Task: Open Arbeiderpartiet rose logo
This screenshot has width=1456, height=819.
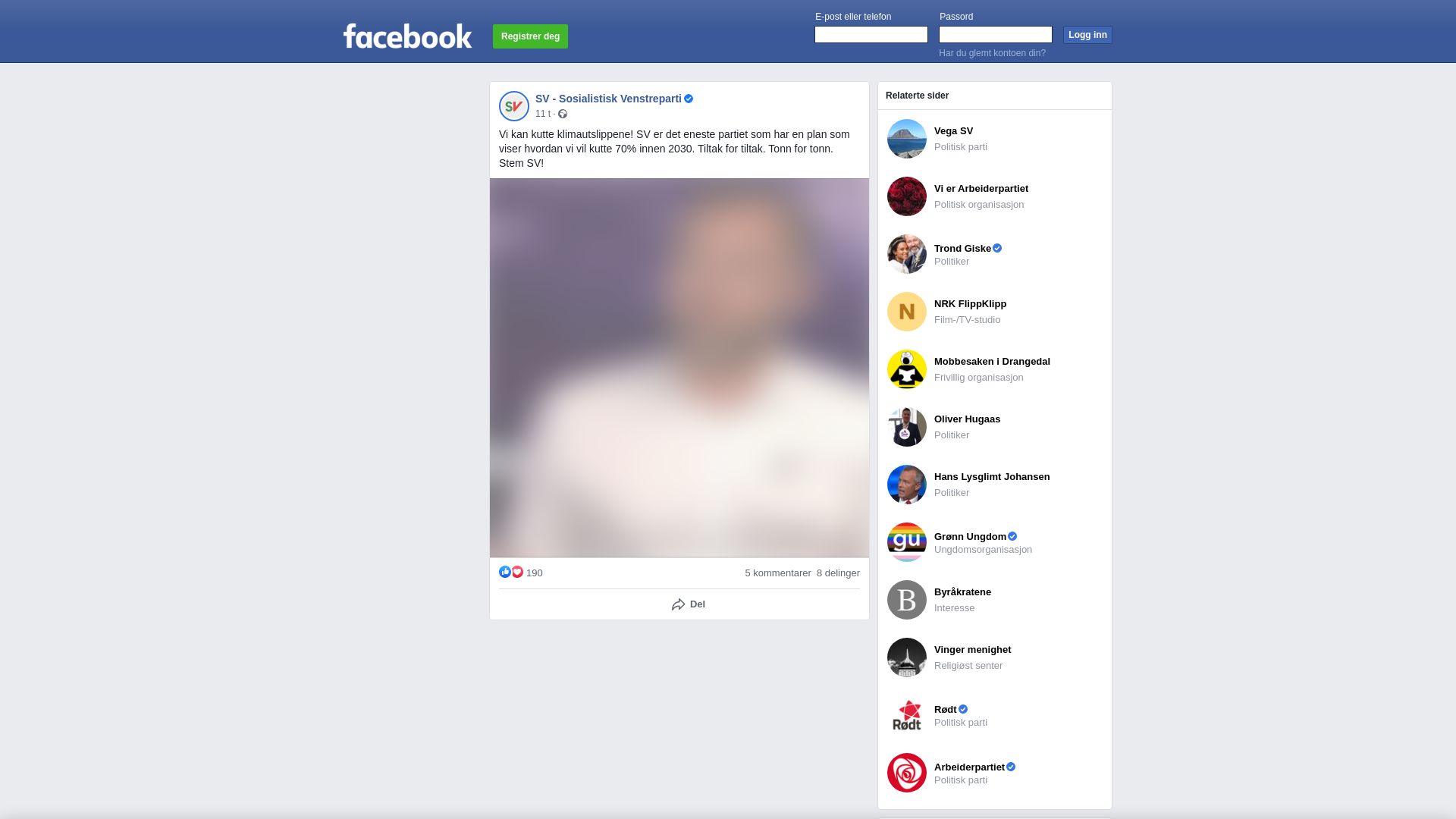Action: pos(907,773)
